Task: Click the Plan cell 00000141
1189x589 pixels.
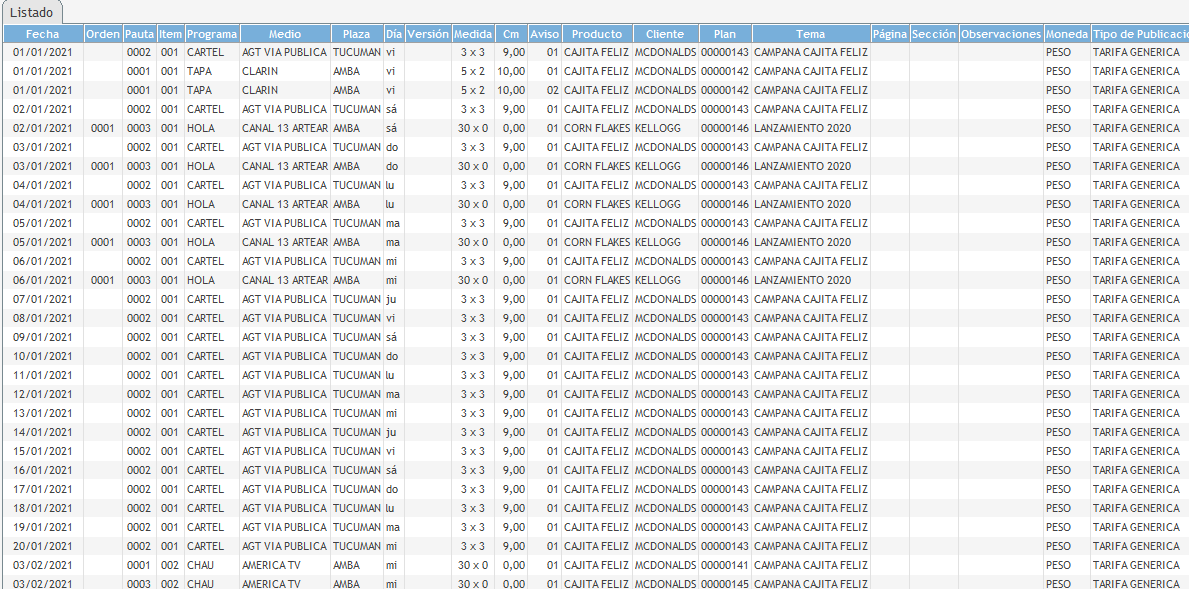Action: [x=725, y=565]
